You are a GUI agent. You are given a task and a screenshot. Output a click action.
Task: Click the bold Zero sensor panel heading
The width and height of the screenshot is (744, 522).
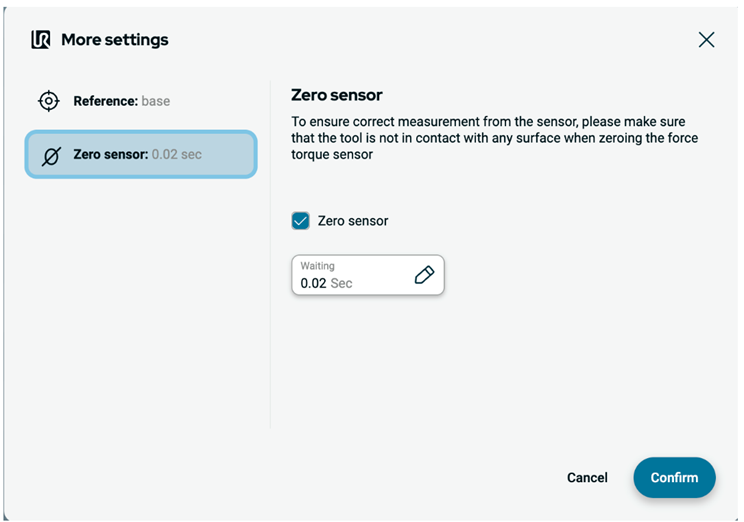pos(337,95)
